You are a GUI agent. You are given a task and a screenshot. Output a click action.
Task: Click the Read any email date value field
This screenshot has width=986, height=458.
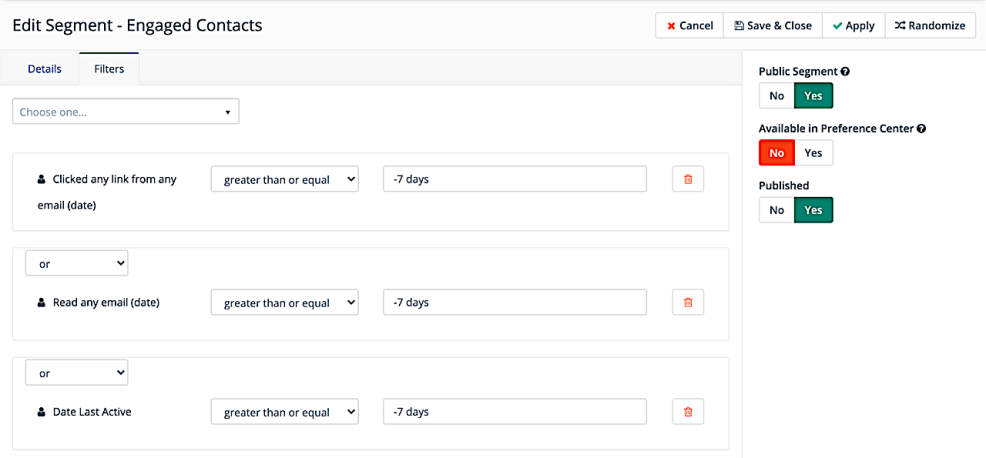pyautogui.click(x=514, y=302)
